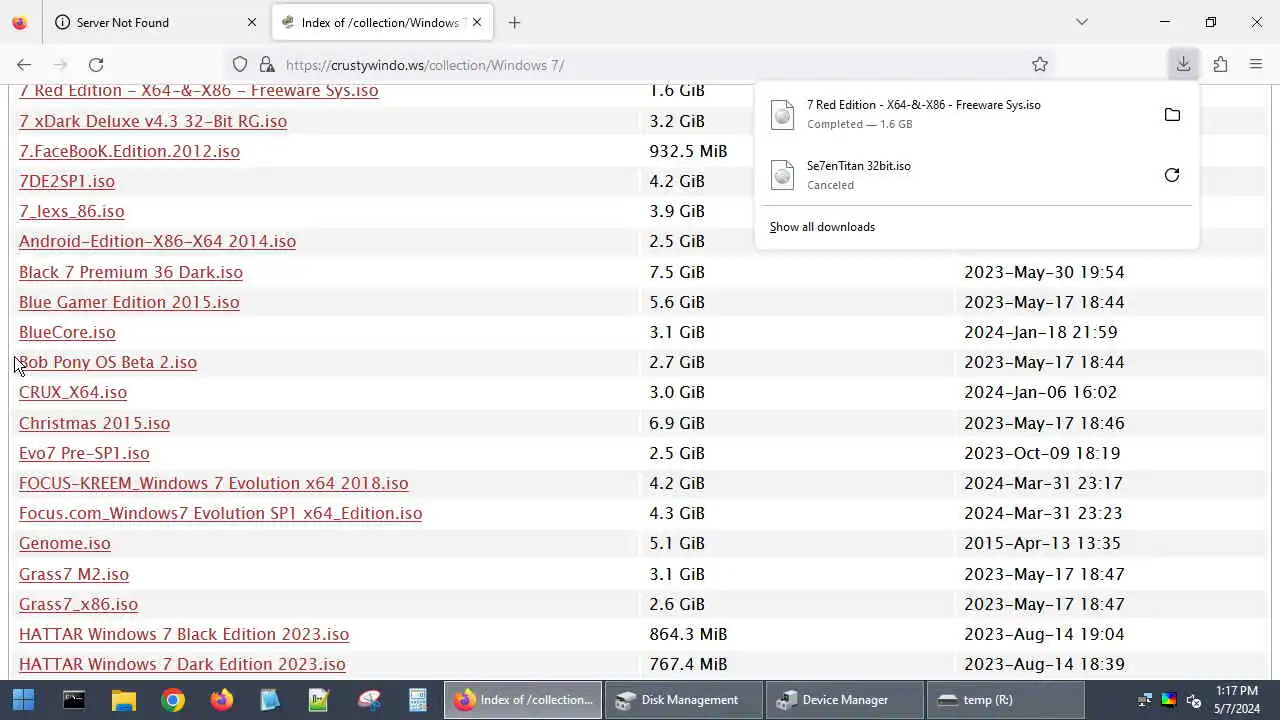
Task: Open Black 7 Premium 36 Dark.iso
Action: (131, 272)
